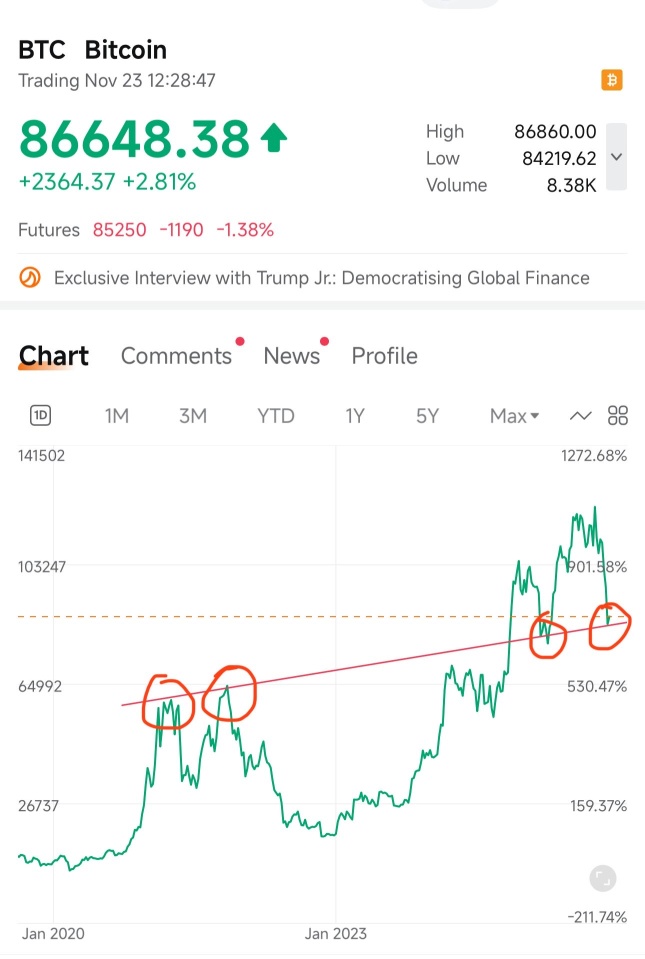The image size is (645, 959).
Task: Select the 1Y time range
Action: pos(355,416)
